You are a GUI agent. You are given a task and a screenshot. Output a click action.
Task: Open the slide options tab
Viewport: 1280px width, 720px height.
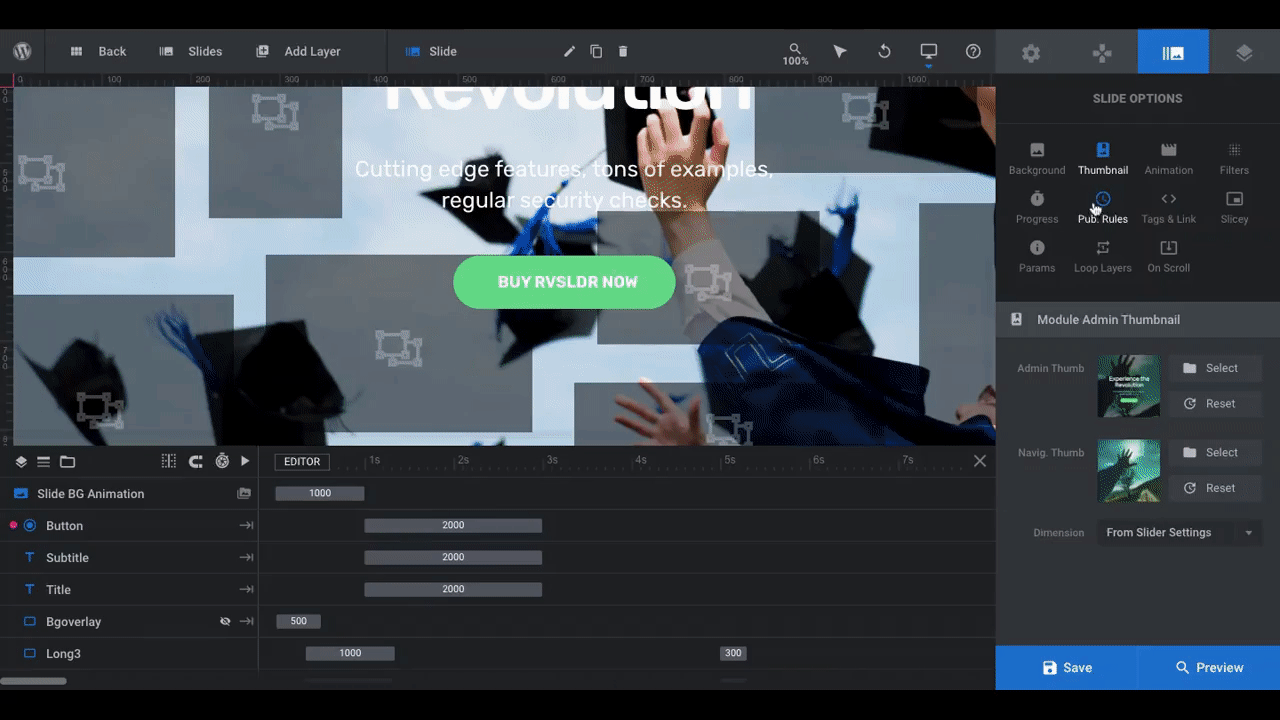click(x=1173, y=52)
